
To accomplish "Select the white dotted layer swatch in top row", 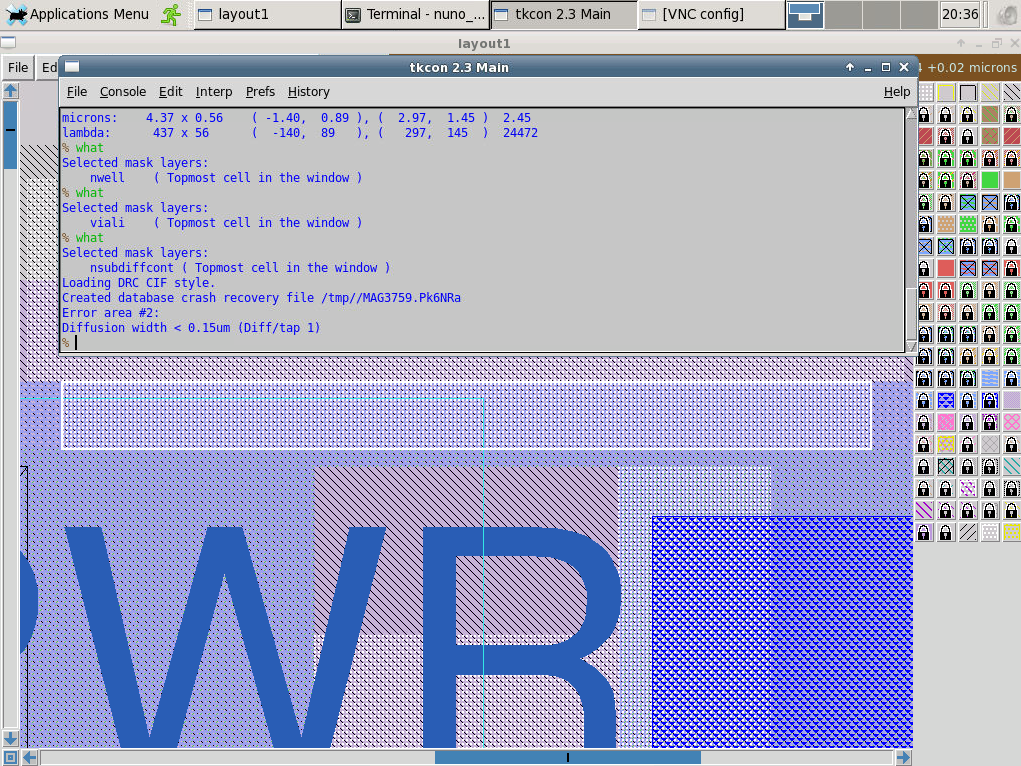I will click(925, 92).
